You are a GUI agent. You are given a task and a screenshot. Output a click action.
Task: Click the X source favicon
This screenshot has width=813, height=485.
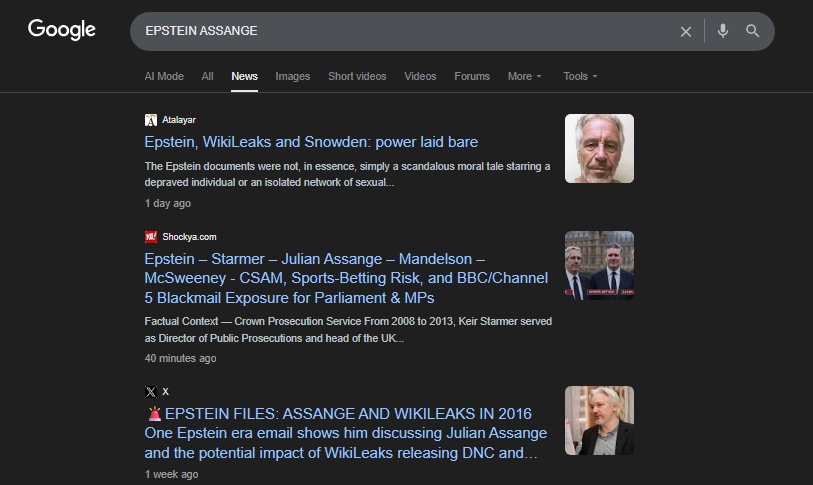pyautogui.click(x=151, y=392)
